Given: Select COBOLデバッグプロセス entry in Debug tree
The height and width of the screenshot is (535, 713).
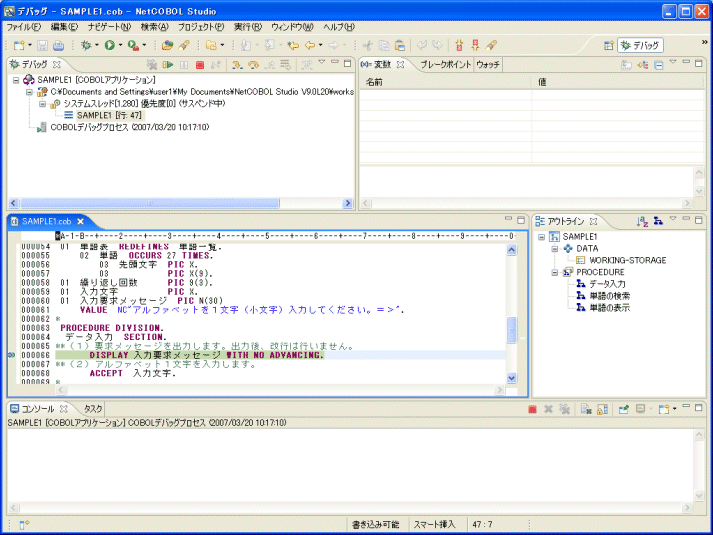Looking at the screenshot, I should click(130, 127).
